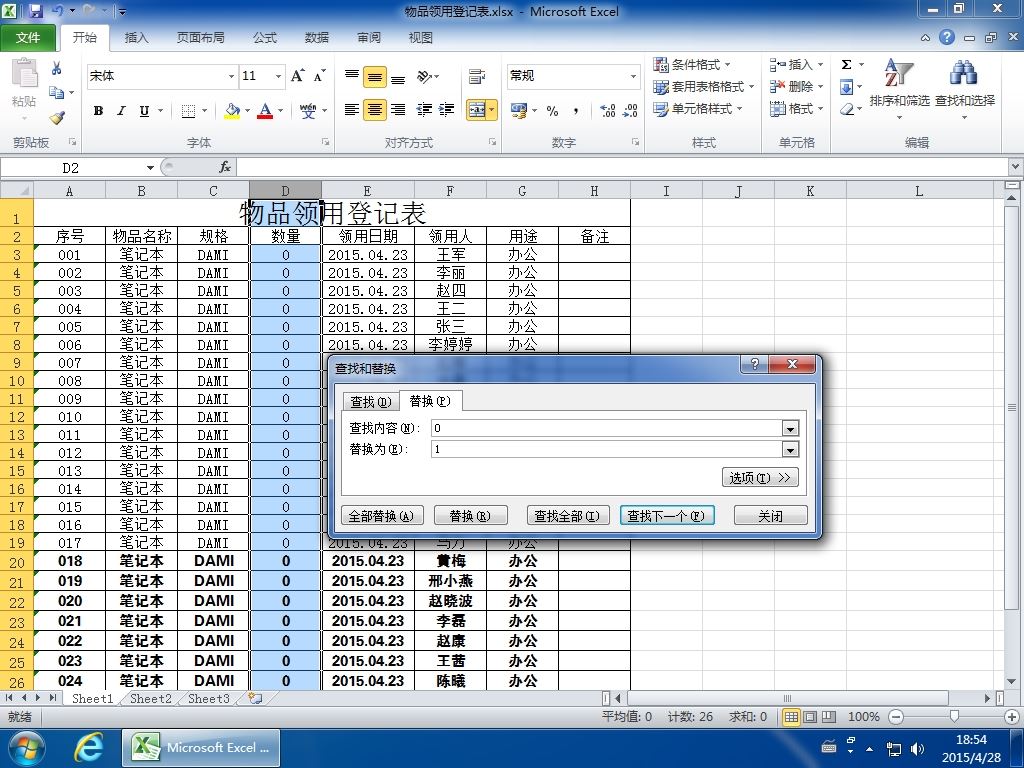This screenshot has width=1024, height=768.
Task: Open number format dropdown (常规)
Action: 633,76
